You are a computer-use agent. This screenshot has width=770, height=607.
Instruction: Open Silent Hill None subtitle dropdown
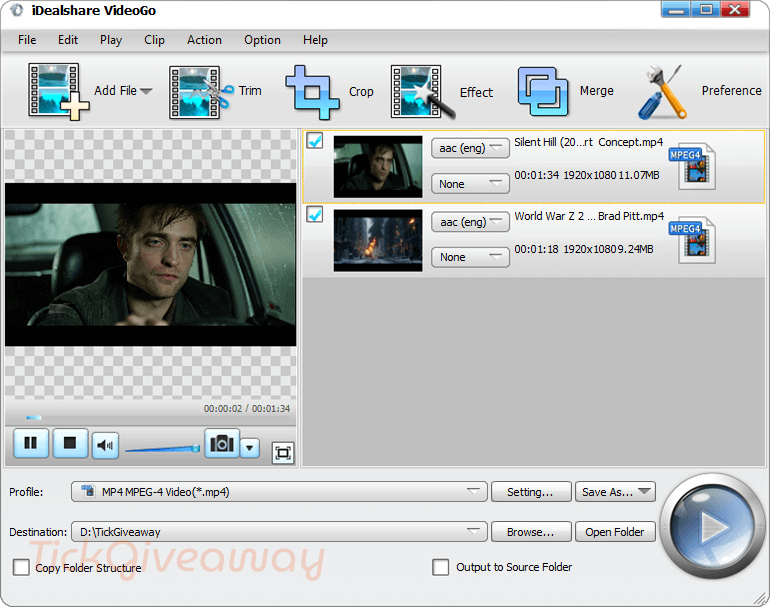[x=470, y=184]
